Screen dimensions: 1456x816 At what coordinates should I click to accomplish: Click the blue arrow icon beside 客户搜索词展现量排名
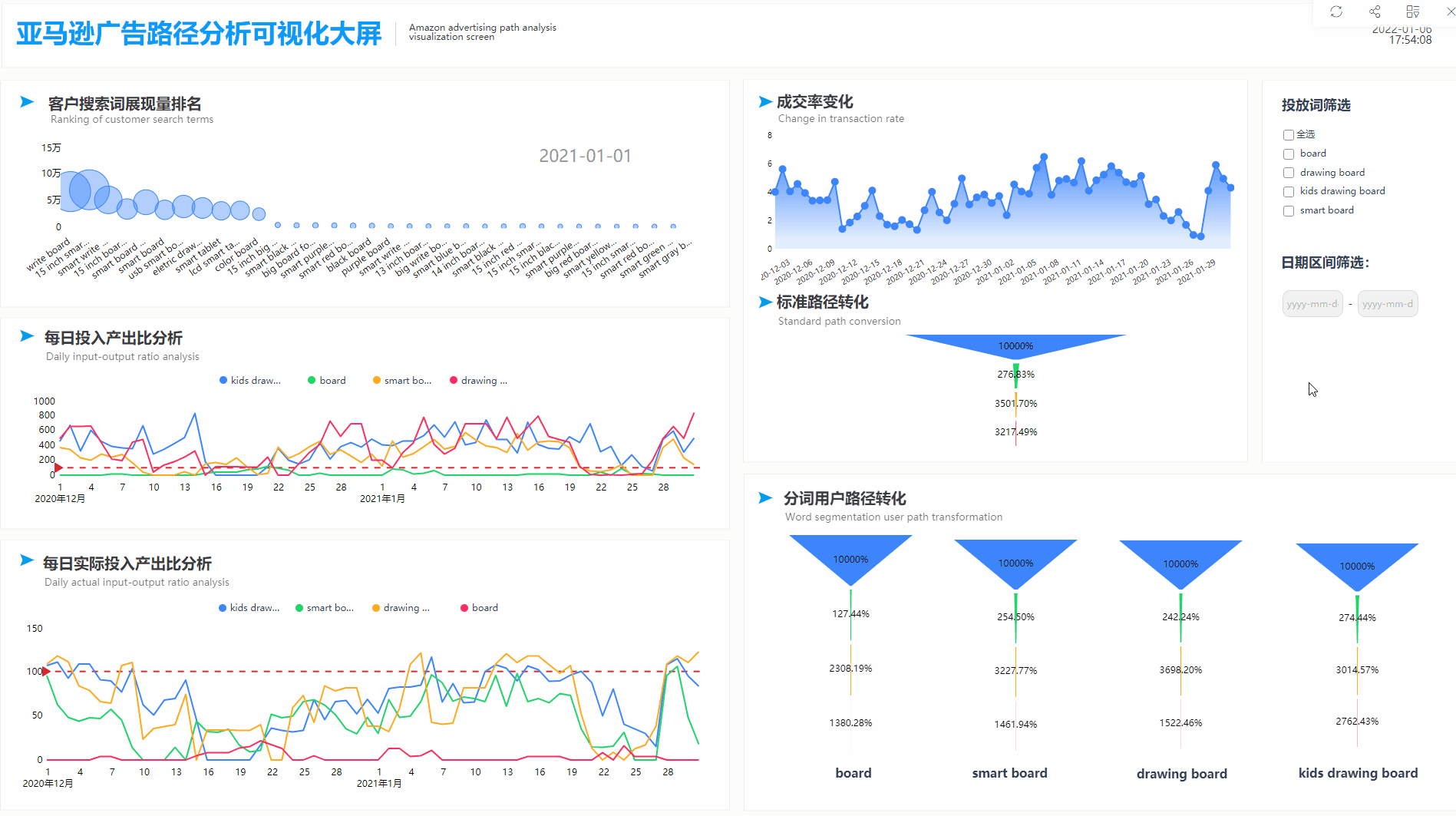coord(26,101)
